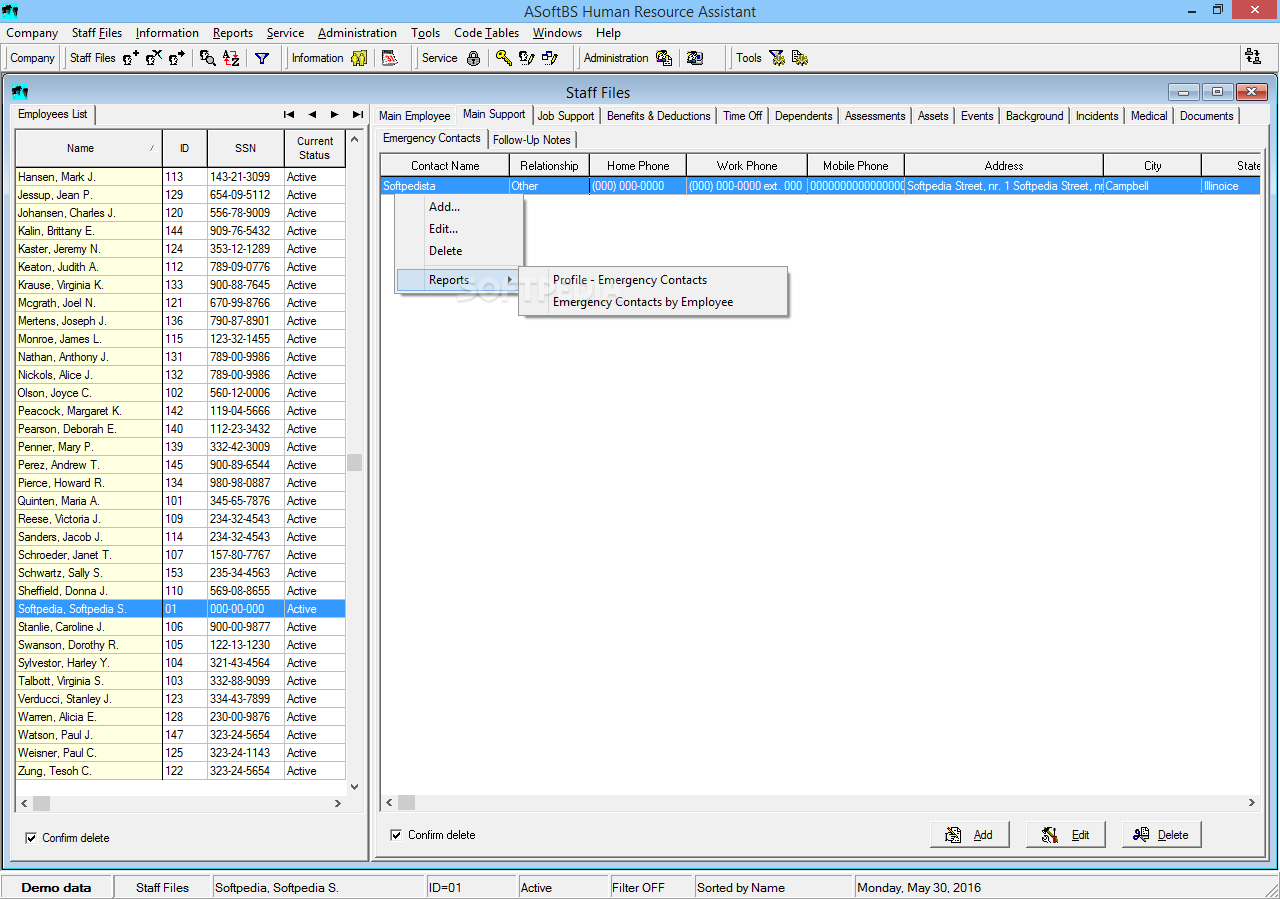Select Profile - Emergency Contacts report
The image size is (1280, 899).
tap(653, 280)
